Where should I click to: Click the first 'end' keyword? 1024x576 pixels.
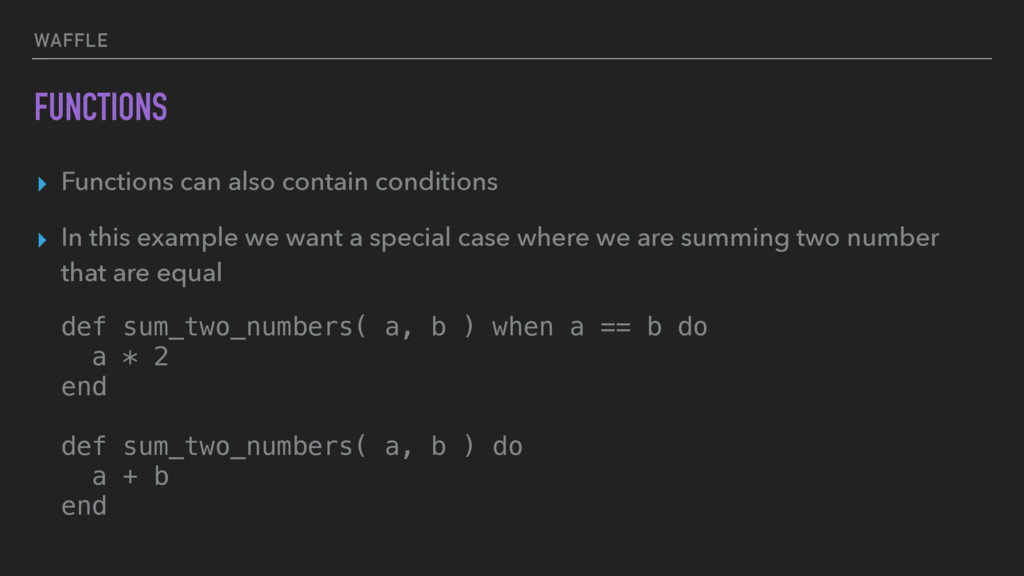[84, 387]
